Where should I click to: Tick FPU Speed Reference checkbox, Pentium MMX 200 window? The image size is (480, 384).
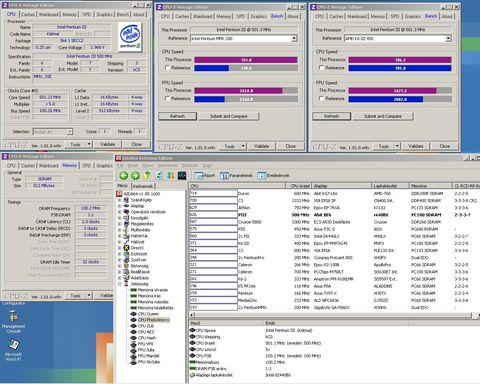point(168,99)
